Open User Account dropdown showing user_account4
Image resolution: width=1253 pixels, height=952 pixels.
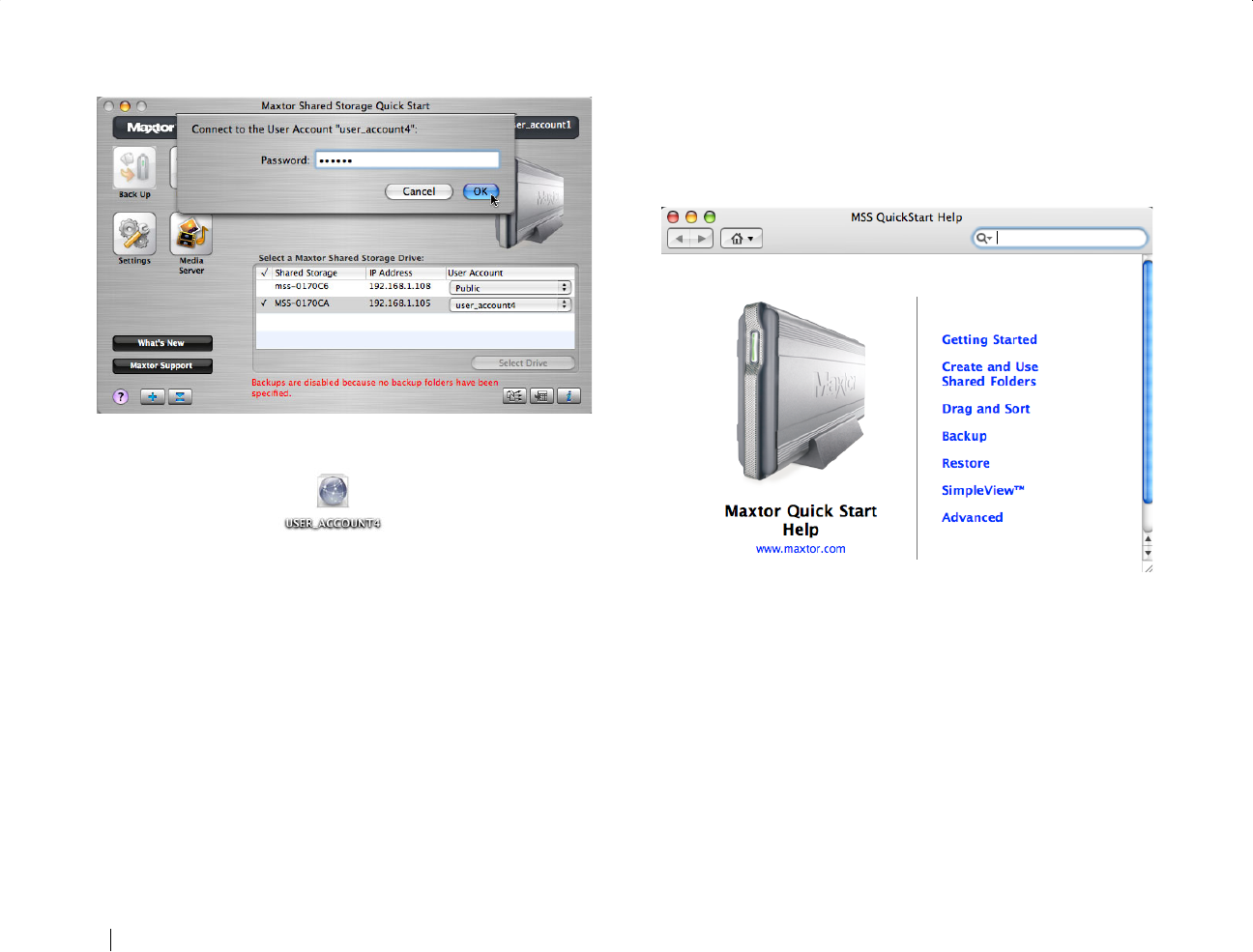coord(510,304)
